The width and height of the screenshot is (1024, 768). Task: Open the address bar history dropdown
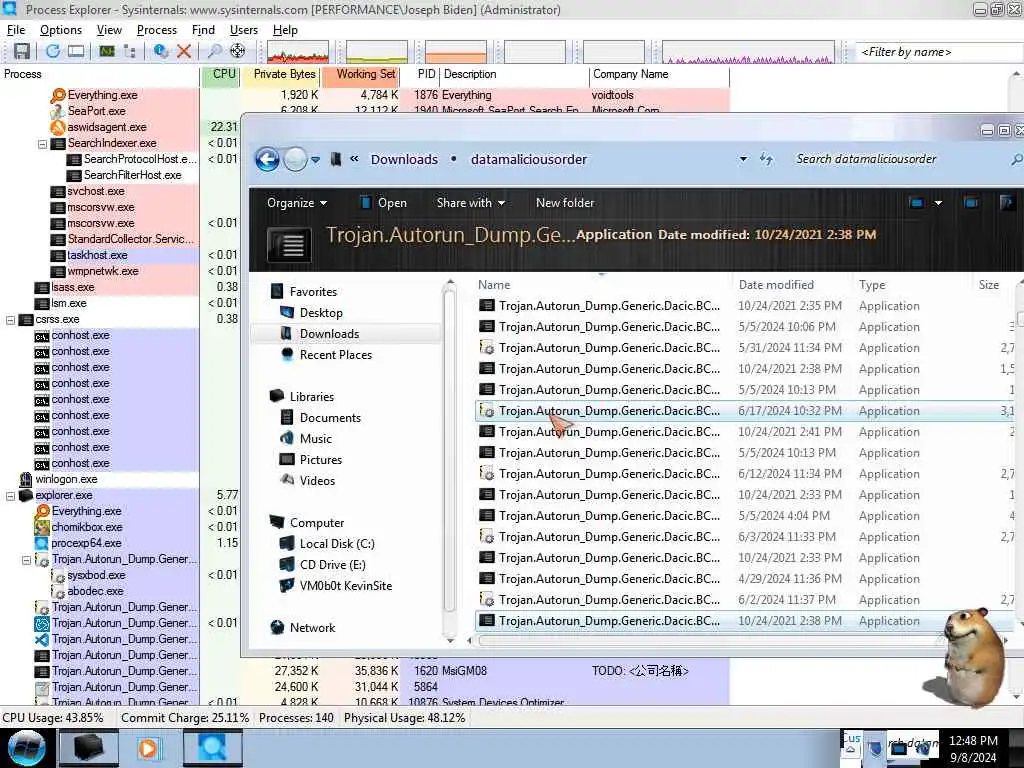click(743, 159)
